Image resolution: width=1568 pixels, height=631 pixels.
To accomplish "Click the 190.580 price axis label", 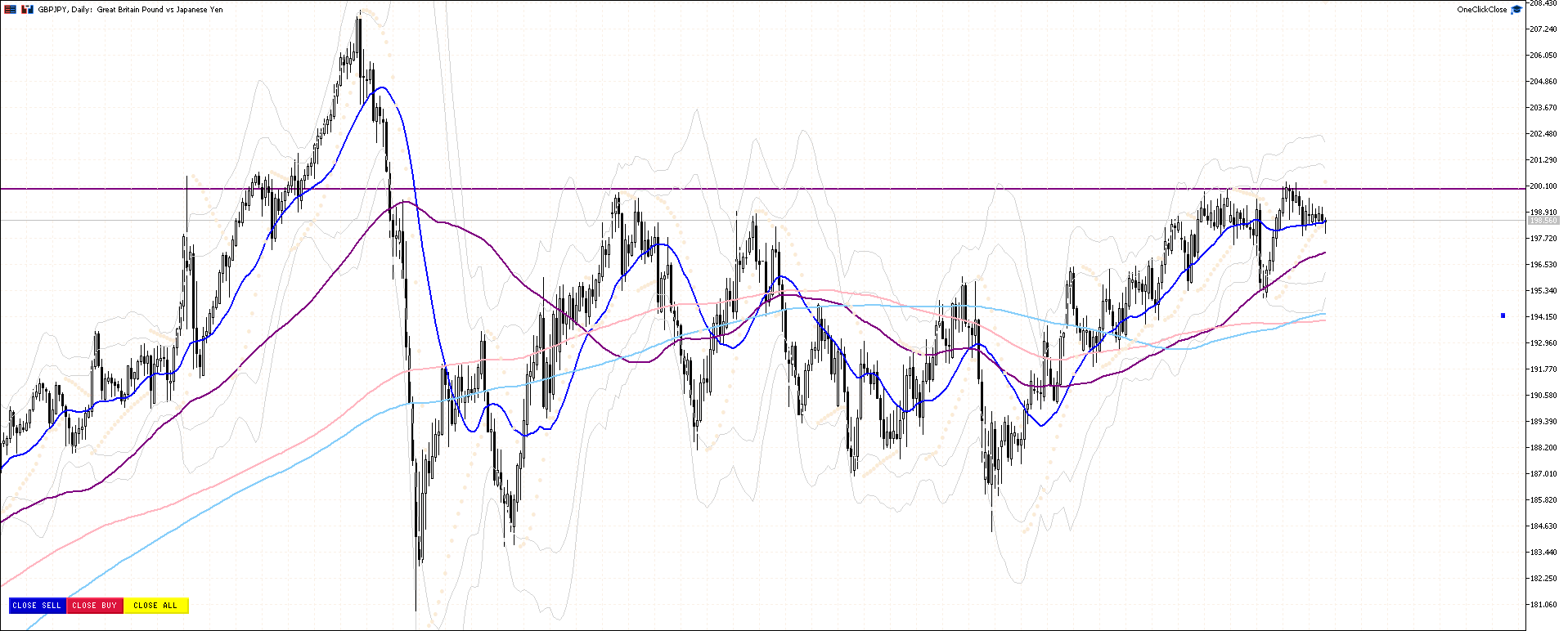I will (1543, 396).
